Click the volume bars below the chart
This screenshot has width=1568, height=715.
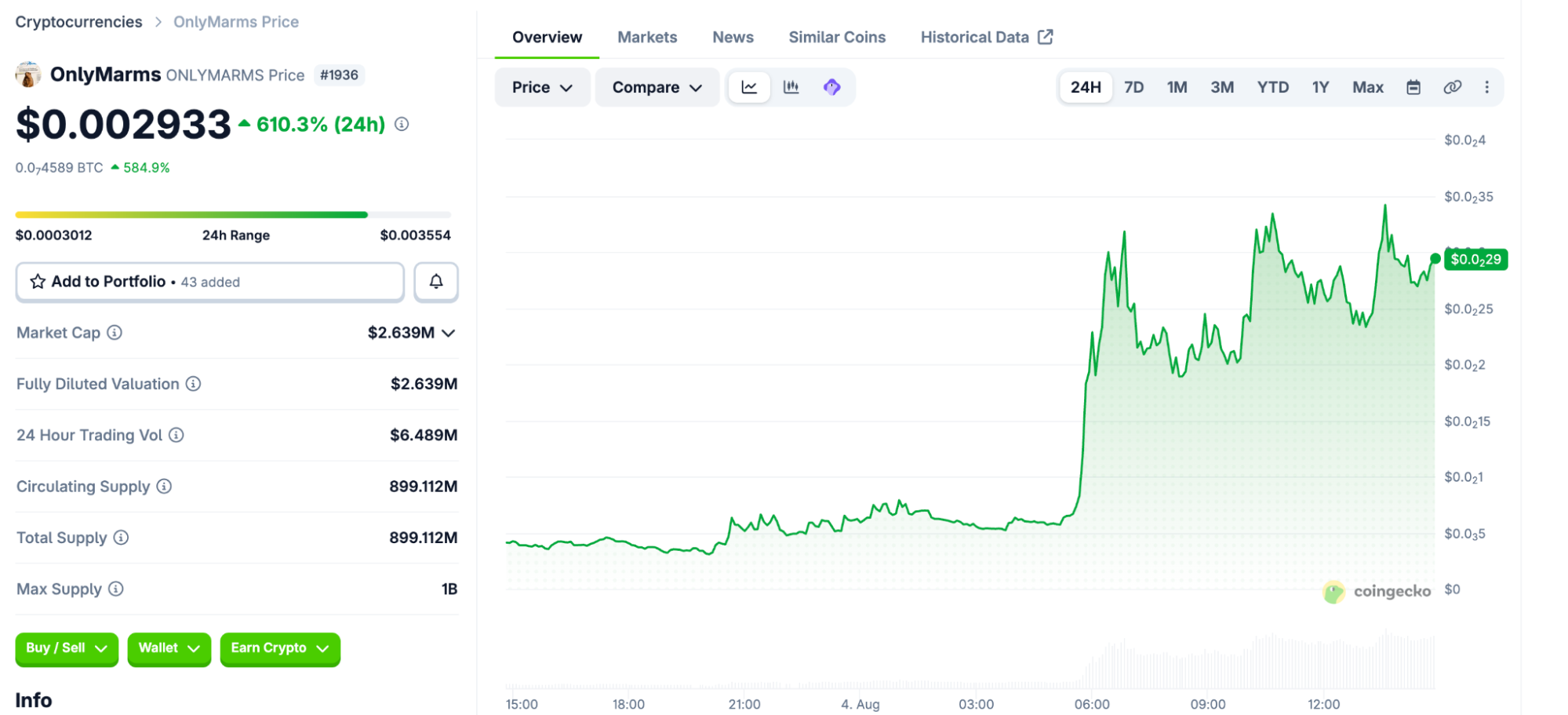coord(970,660)
